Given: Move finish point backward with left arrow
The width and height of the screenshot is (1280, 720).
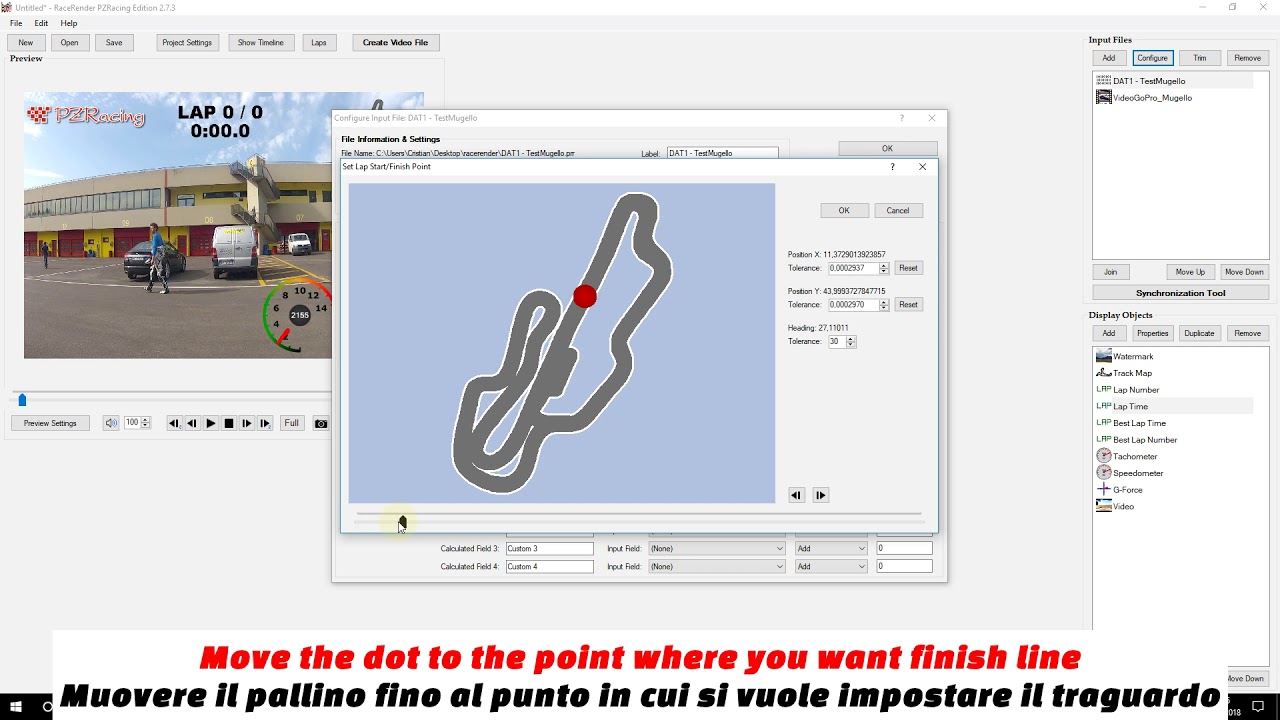Looking at the screenshot, I should [x=797, y=495].
